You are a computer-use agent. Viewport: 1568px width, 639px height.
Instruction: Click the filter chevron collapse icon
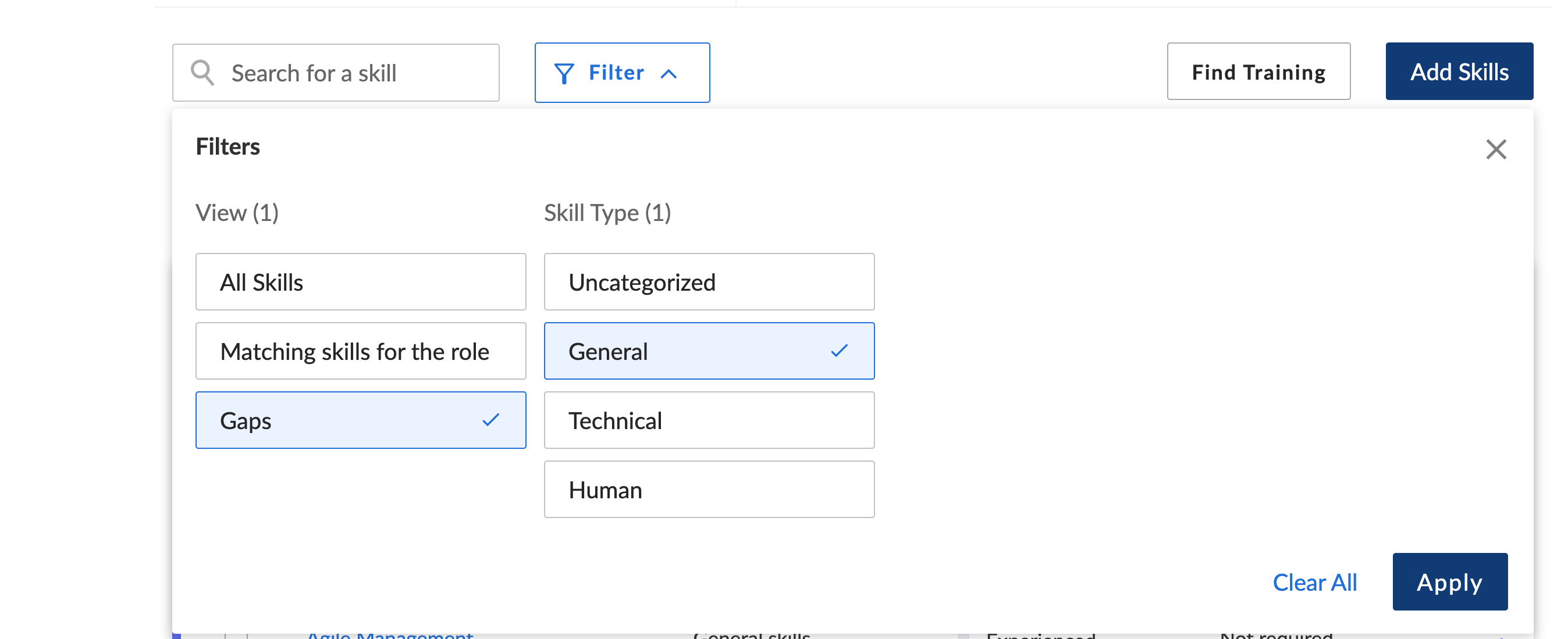(670, 71)
